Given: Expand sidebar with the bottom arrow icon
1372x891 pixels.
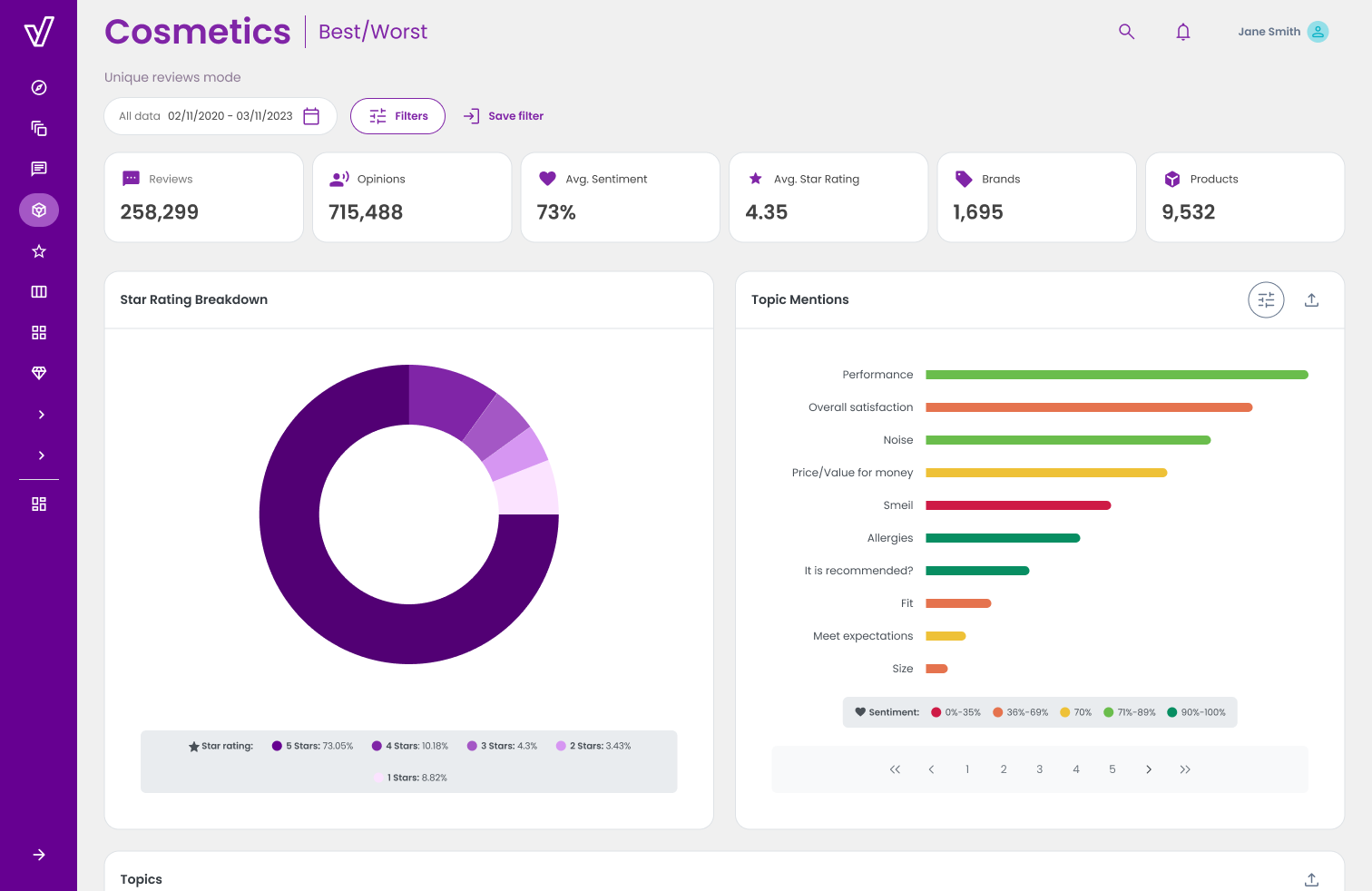Looking at the screenshot, I should click(39, 855).
